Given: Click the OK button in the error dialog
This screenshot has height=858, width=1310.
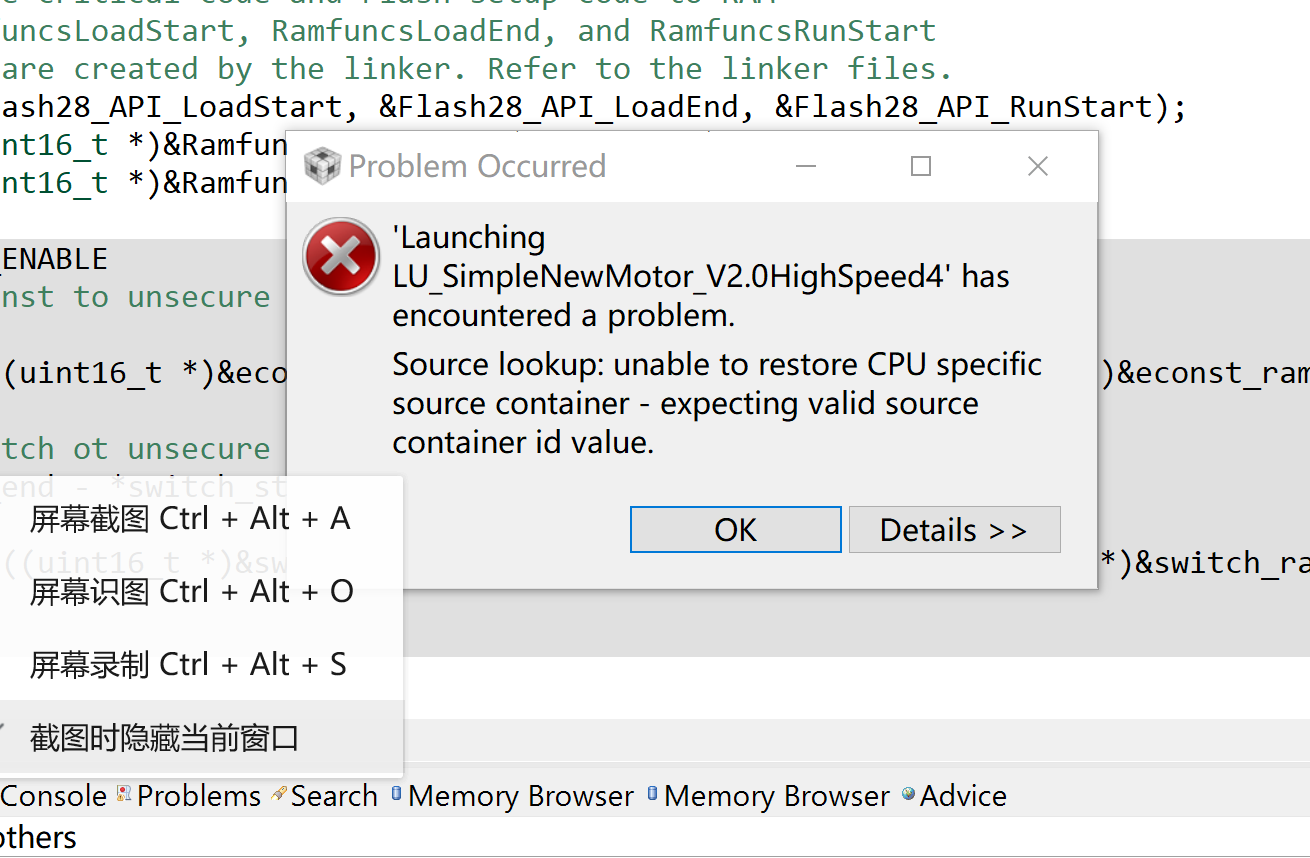Looking at the screenshot, I should 735,530.
